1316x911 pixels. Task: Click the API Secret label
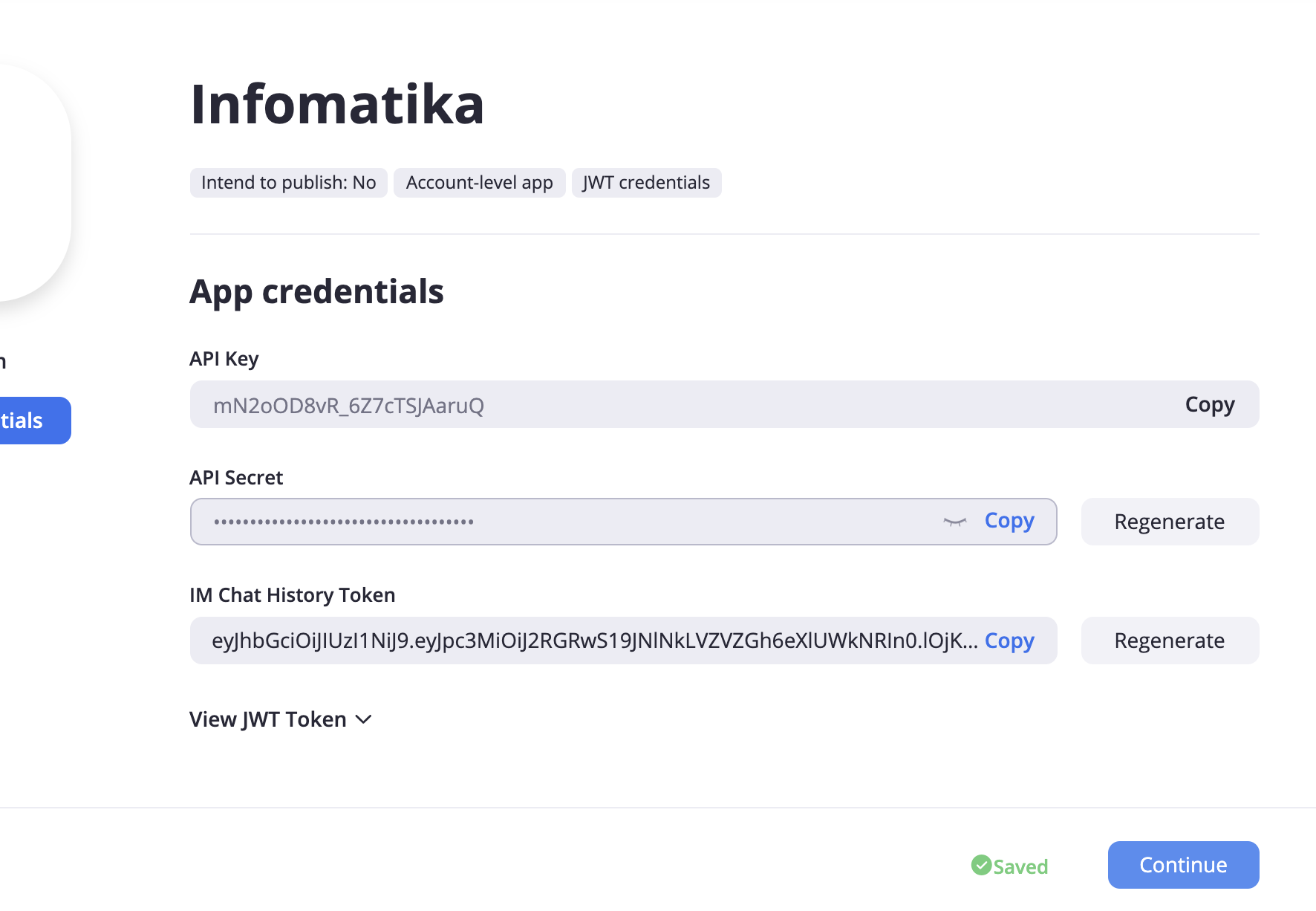click(x=236, y=478)
